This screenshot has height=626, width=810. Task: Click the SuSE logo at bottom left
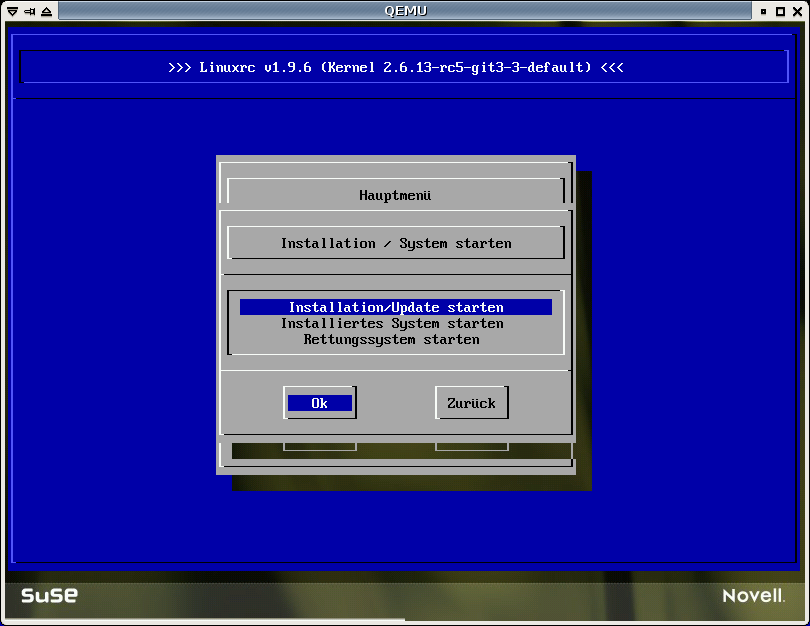point(49,596)
